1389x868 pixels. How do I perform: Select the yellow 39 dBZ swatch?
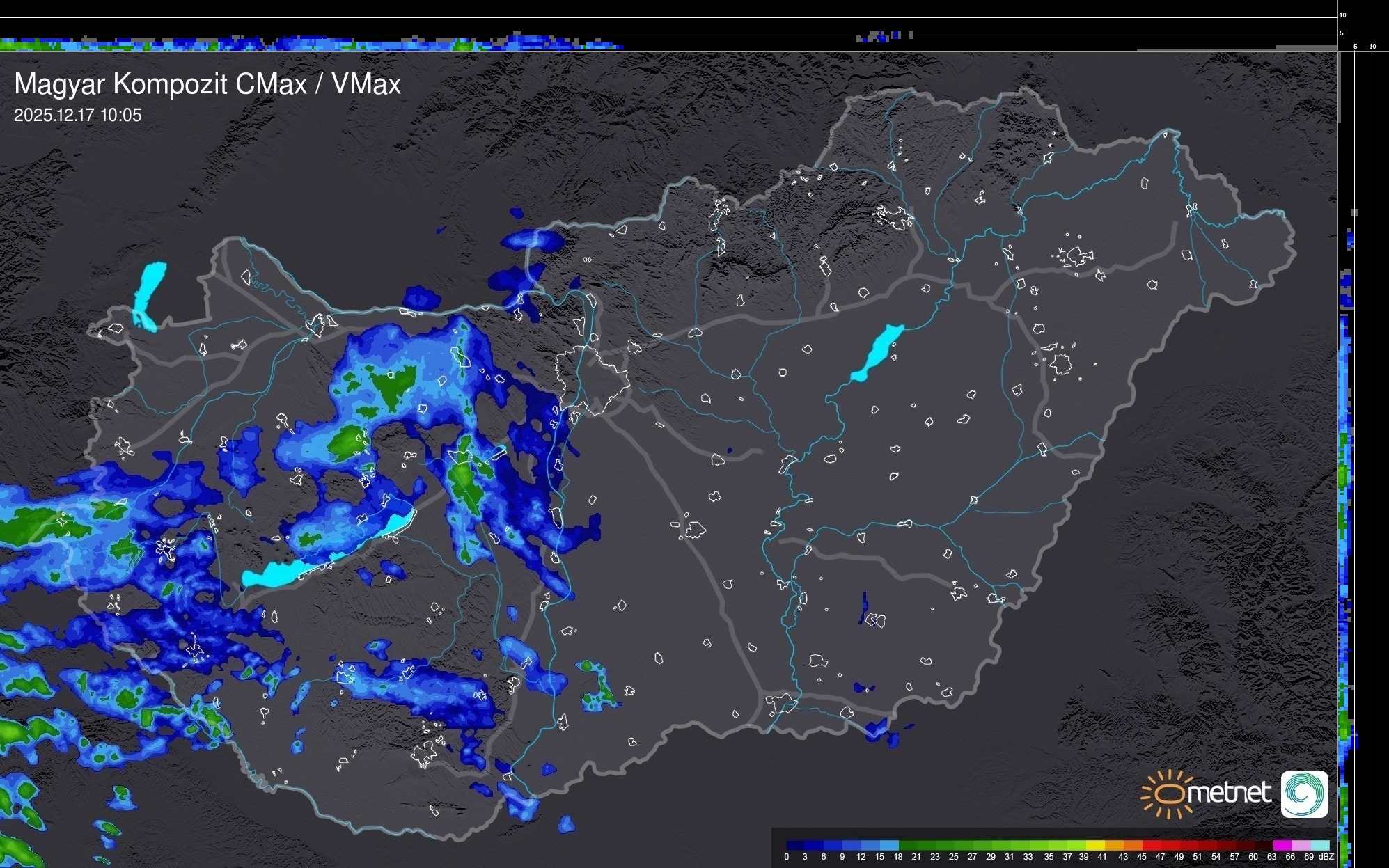pos(1095,845)
